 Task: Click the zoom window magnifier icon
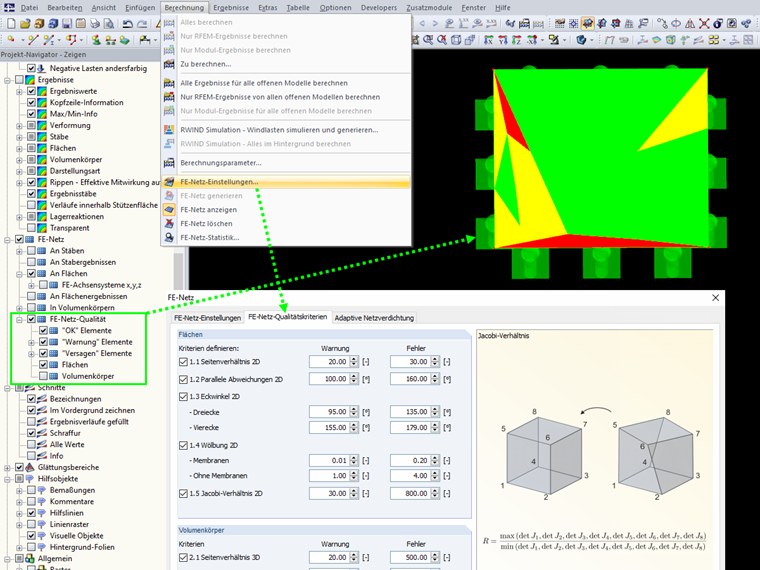pyautogui.click(x=428, y=40)
